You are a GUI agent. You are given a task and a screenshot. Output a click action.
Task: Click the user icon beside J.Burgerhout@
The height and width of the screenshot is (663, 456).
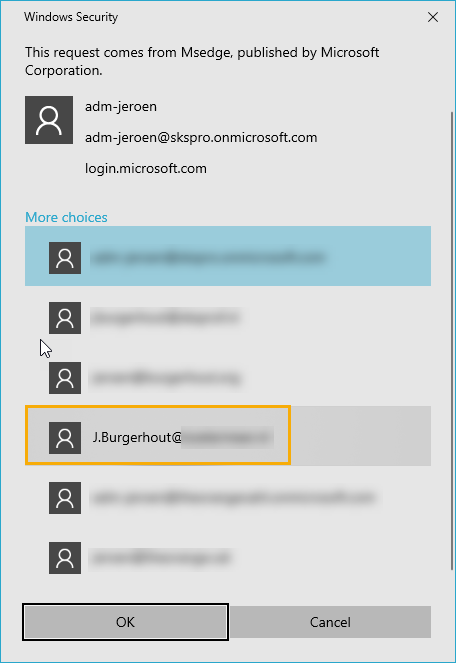point(65,438)
